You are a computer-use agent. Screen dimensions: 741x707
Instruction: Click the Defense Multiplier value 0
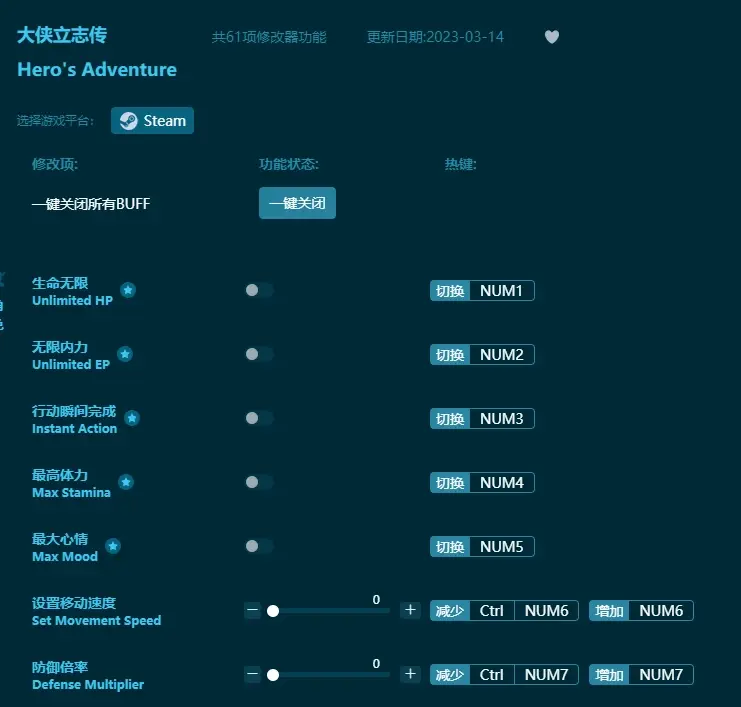(x=376, y=664)
